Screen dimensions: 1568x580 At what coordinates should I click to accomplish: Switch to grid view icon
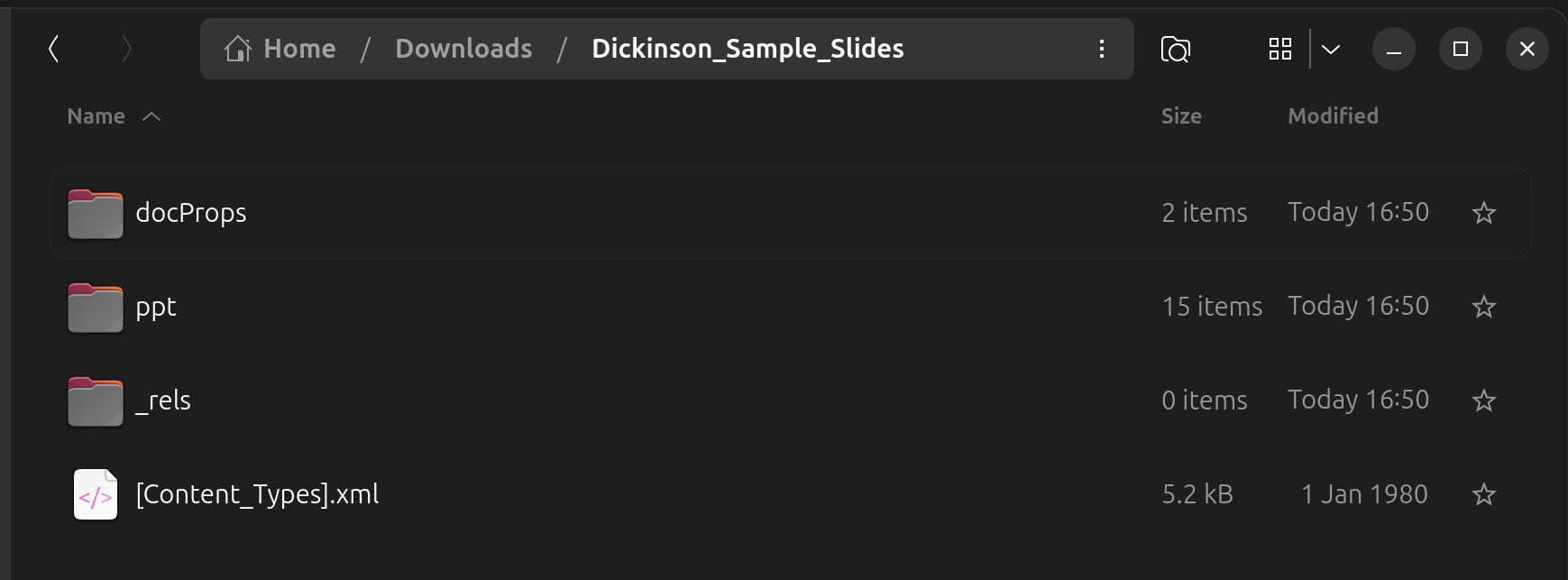pyautogui.click(x=1279, y=49)
